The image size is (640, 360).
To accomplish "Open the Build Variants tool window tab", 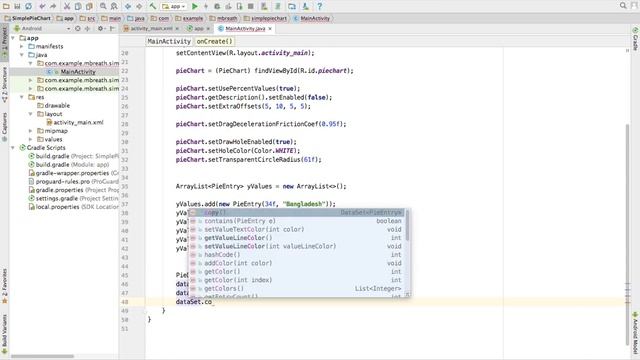I will [4, 334].
